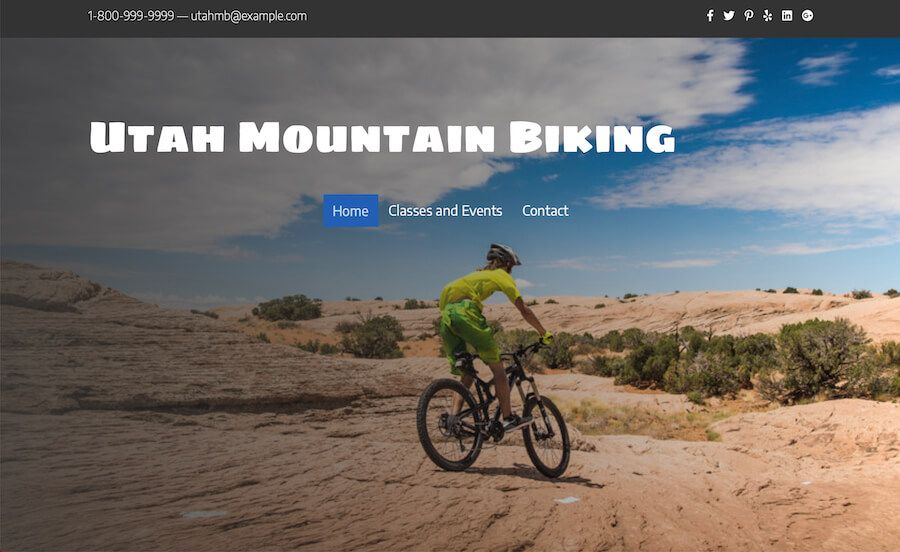Open the LinkedIn icon
The width and height of the screenshot is (900, 552).
point(787,16)
